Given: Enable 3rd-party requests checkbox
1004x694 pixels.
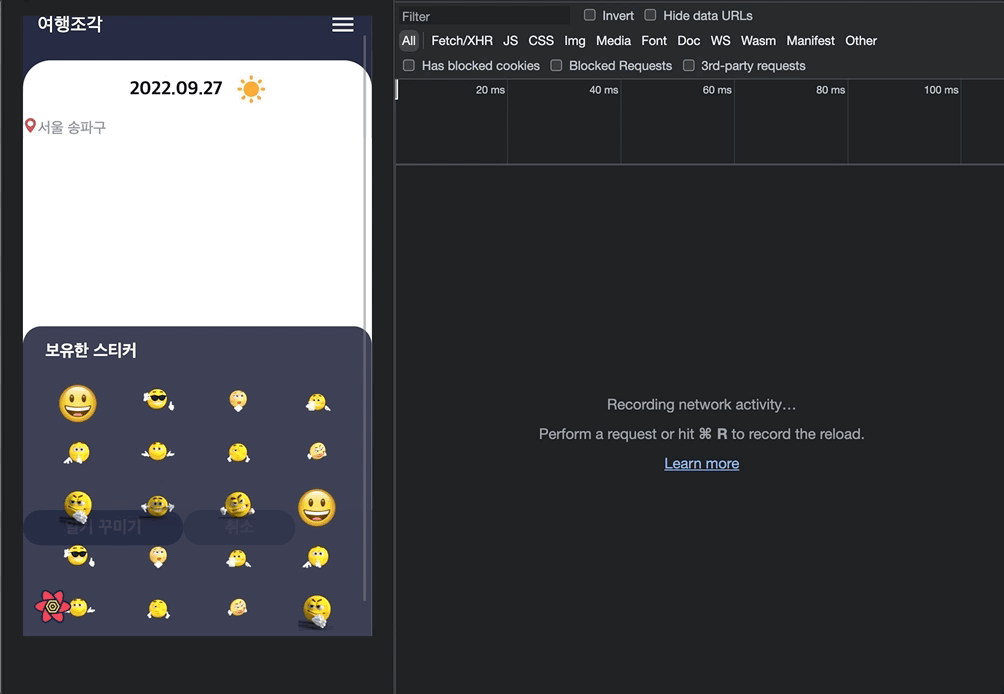Looking at the screenshot, I should pos(688,65).
